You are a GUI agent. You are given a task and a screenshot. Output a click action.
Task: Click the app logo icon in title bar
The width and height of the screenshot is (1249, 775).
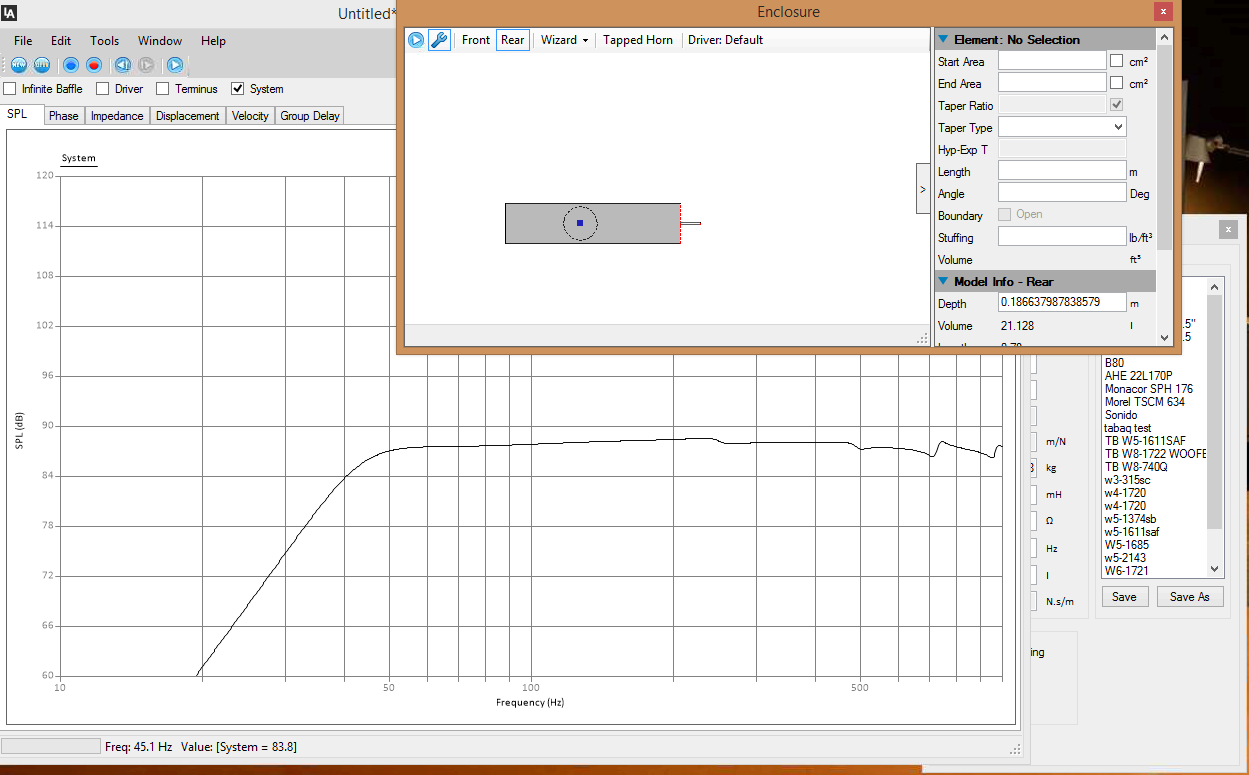11,13
